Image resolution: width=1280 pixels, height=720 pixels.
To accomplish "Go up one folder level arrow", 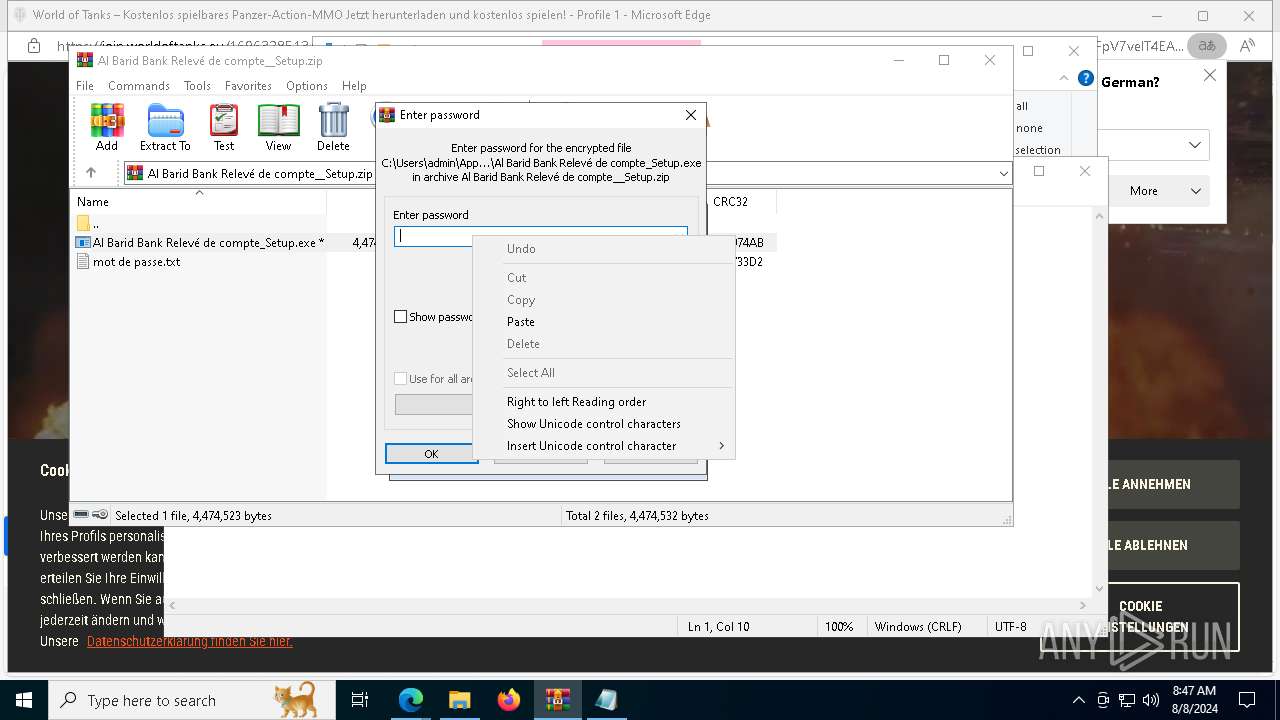I will point(91,173).
